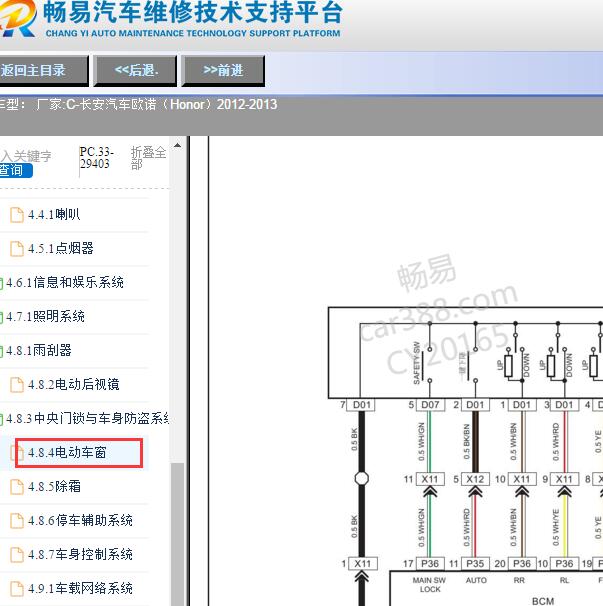This screenshot has width=603, height=606.
Task: Click the 查询 search button
Action: (x=15, y=170)
